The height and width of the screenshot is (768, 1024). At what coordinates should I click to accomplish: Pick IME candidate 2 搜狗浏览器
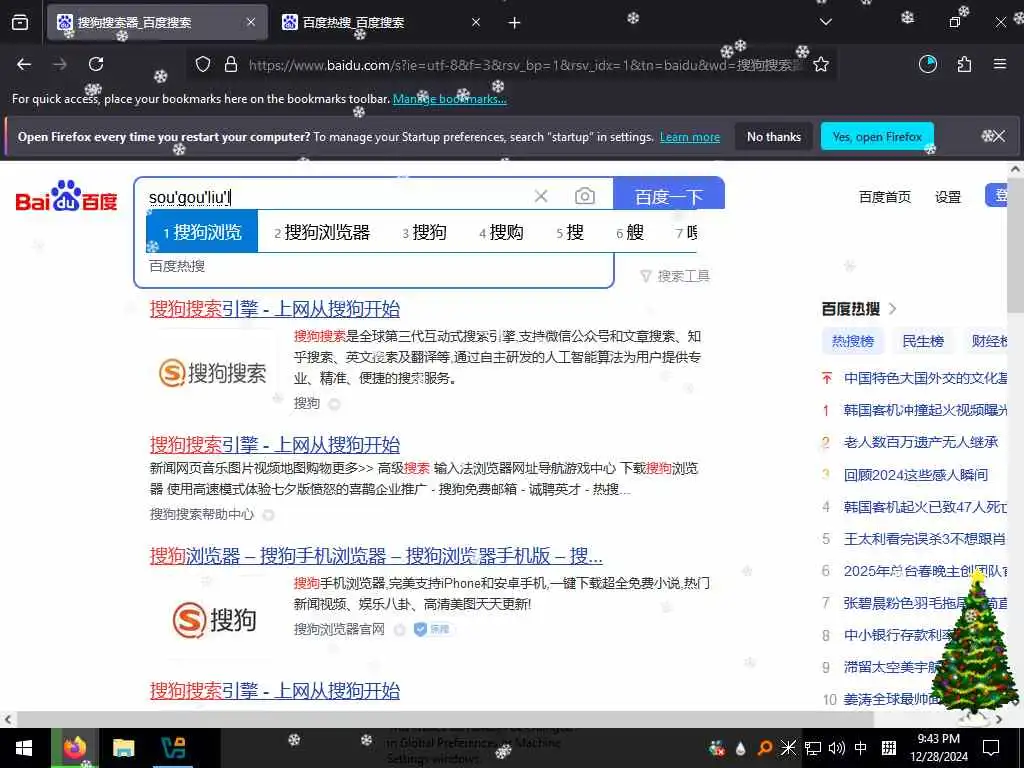[x=322, y=232]
